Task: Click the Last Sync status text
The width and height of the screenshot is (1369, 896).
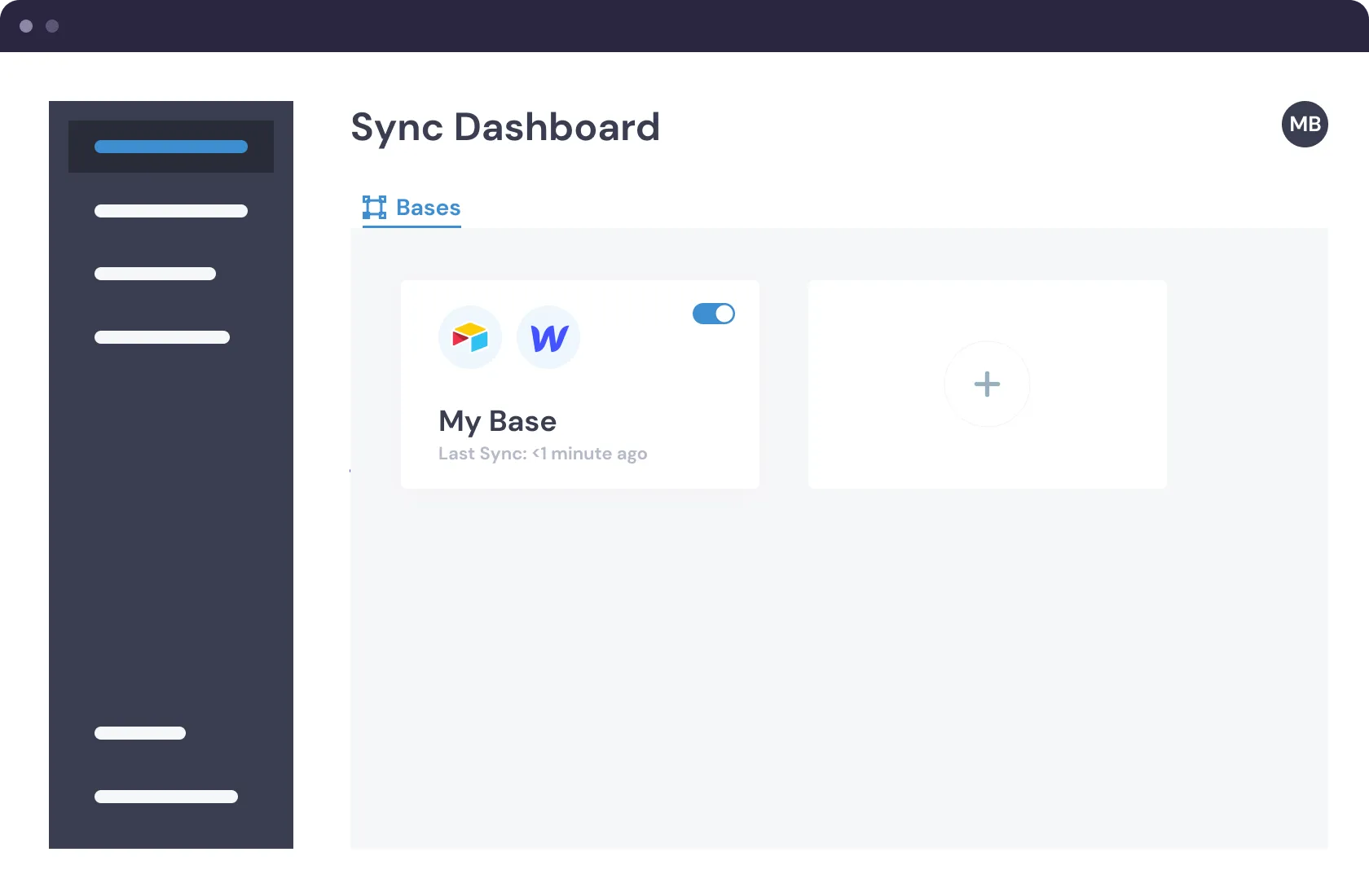Action: pos(542,454)
